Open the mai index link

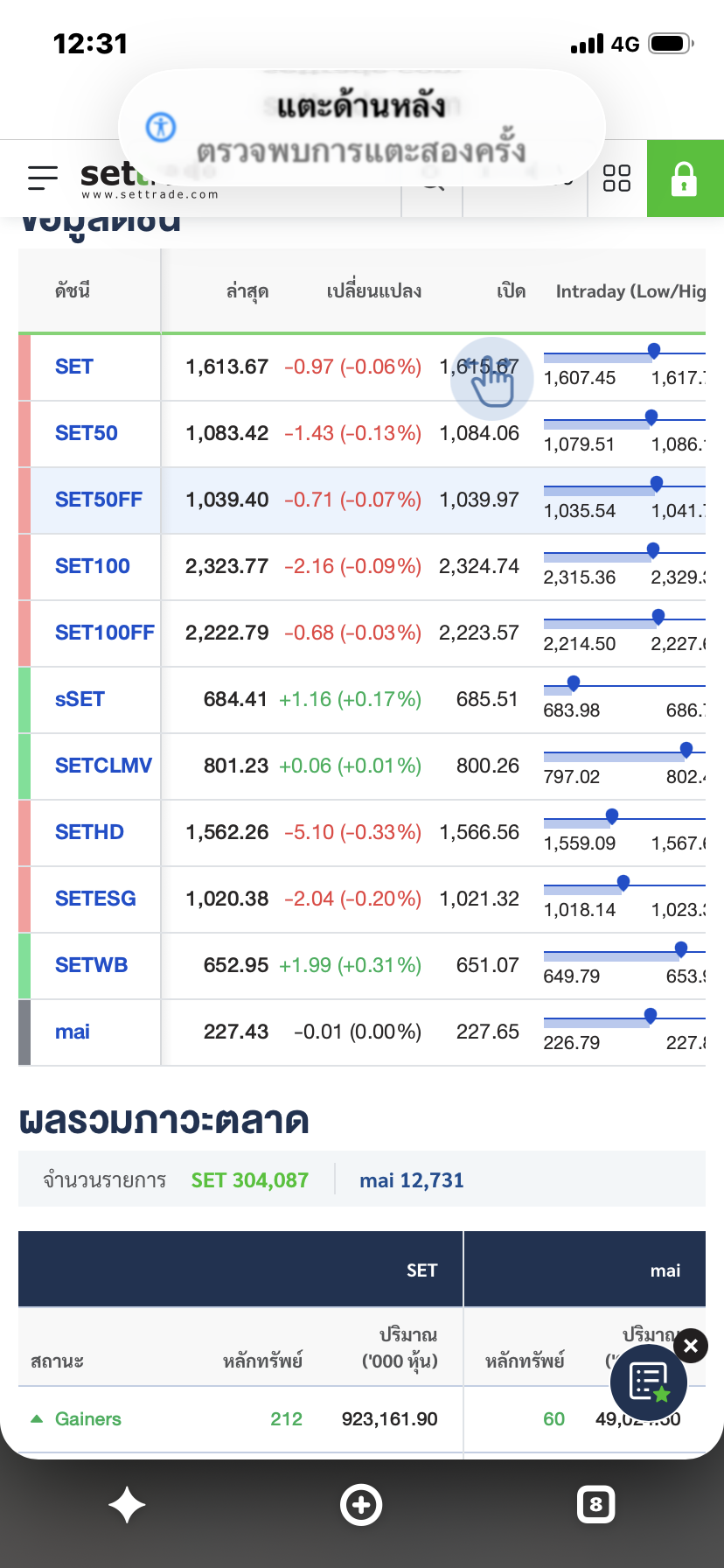pos(73,1032)
